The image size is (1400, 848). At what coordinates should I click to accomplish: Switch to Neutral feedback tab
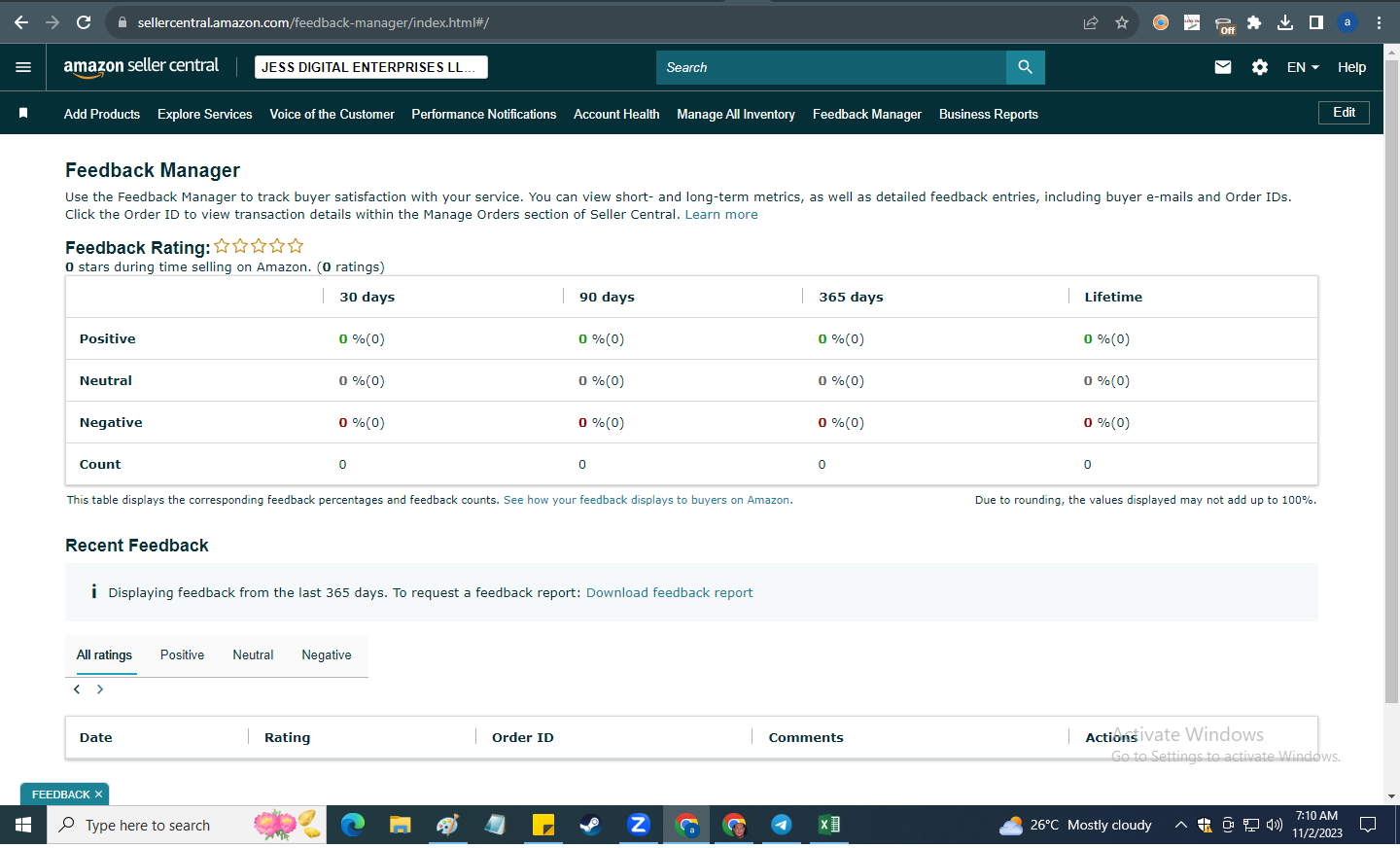(x=253, y=655)
